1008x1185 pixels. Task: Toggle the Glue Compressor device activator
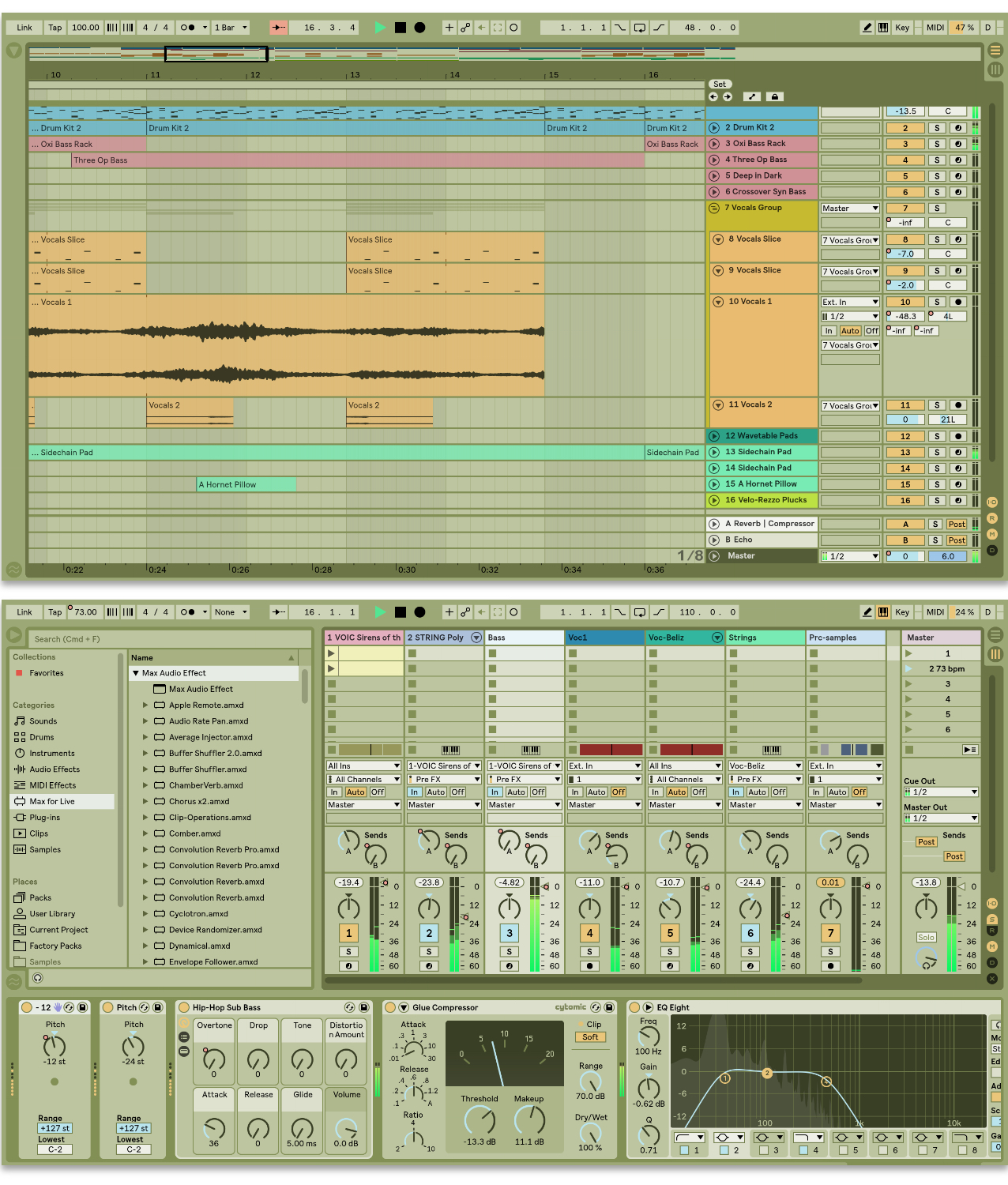[390, 1007]
